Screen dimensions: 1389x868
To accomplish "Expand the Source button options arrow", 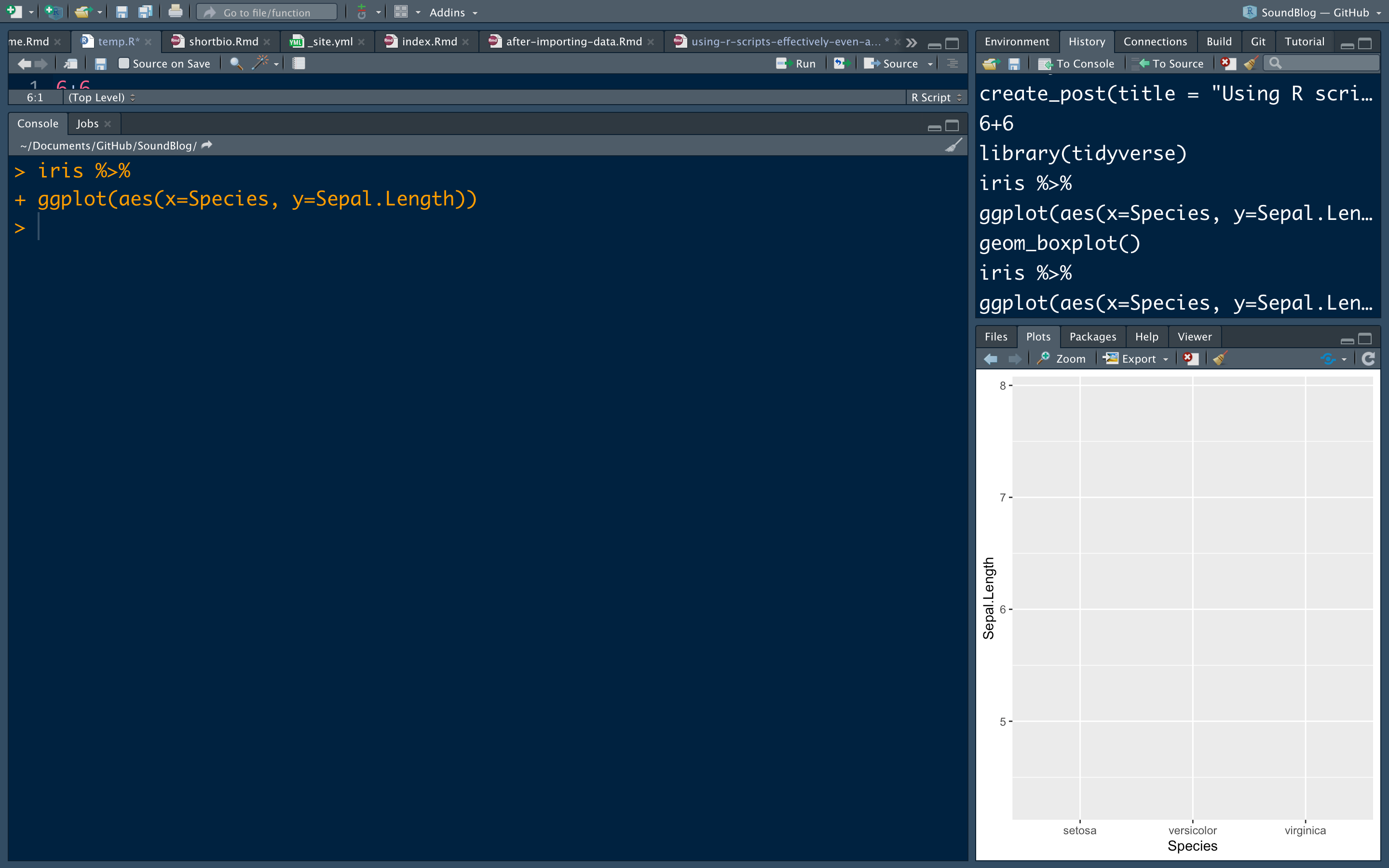I will tap(930, 64).
